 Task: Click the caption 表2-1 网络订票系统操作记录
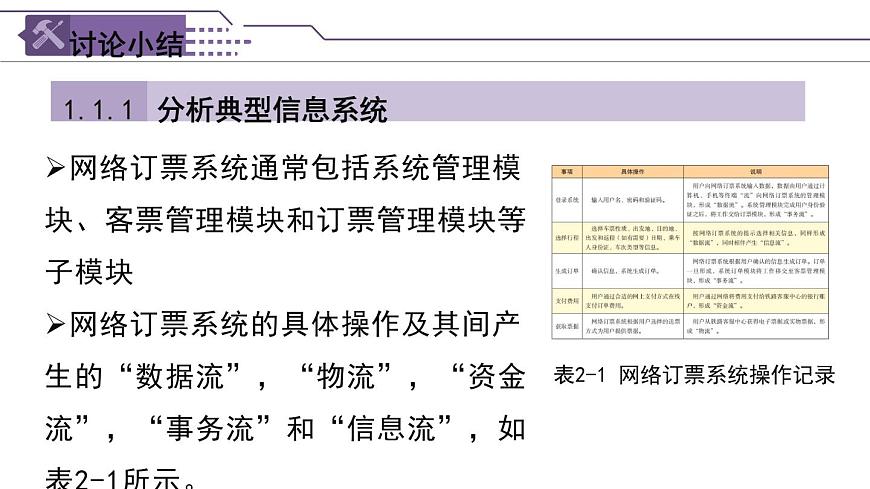[x=694, y=375]
